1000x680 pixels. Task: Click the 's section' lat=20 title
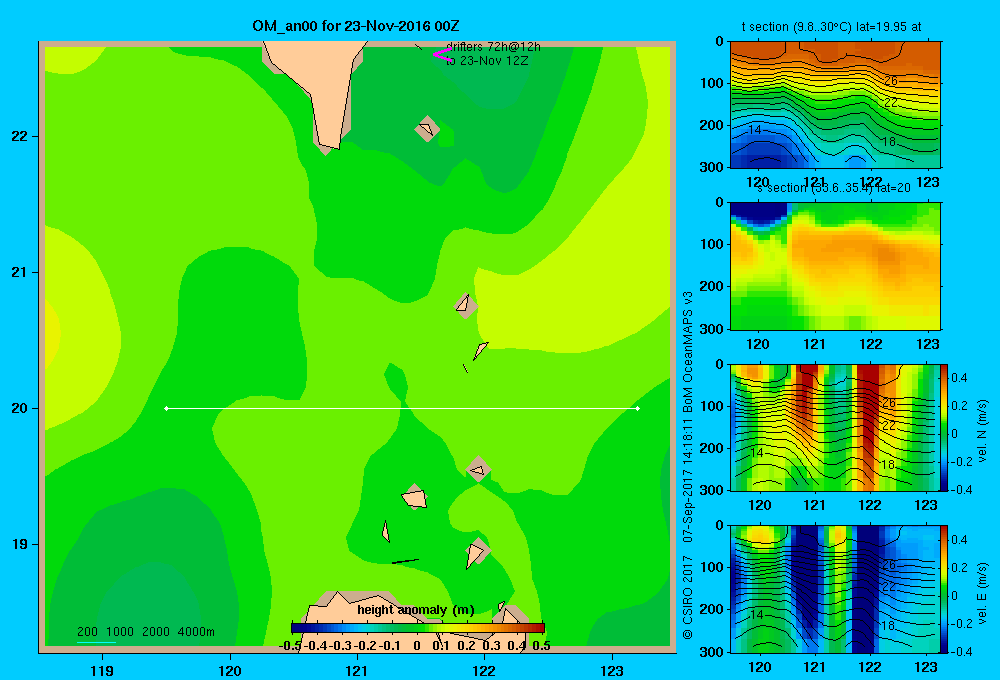[x=834, y=188]
